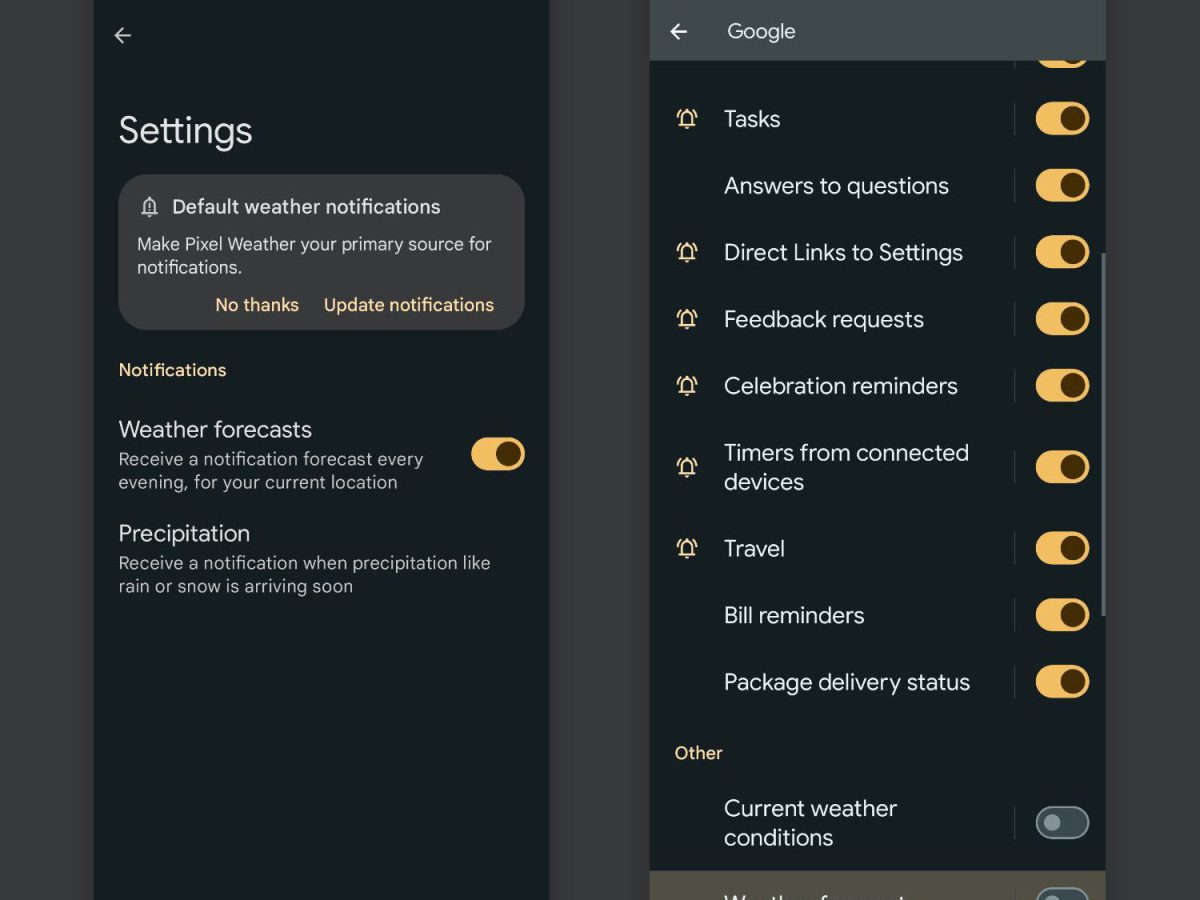Tap Update notifications button
This screenshot has height=900, width=1200.
pyautogui.click(x=409, y=305)
